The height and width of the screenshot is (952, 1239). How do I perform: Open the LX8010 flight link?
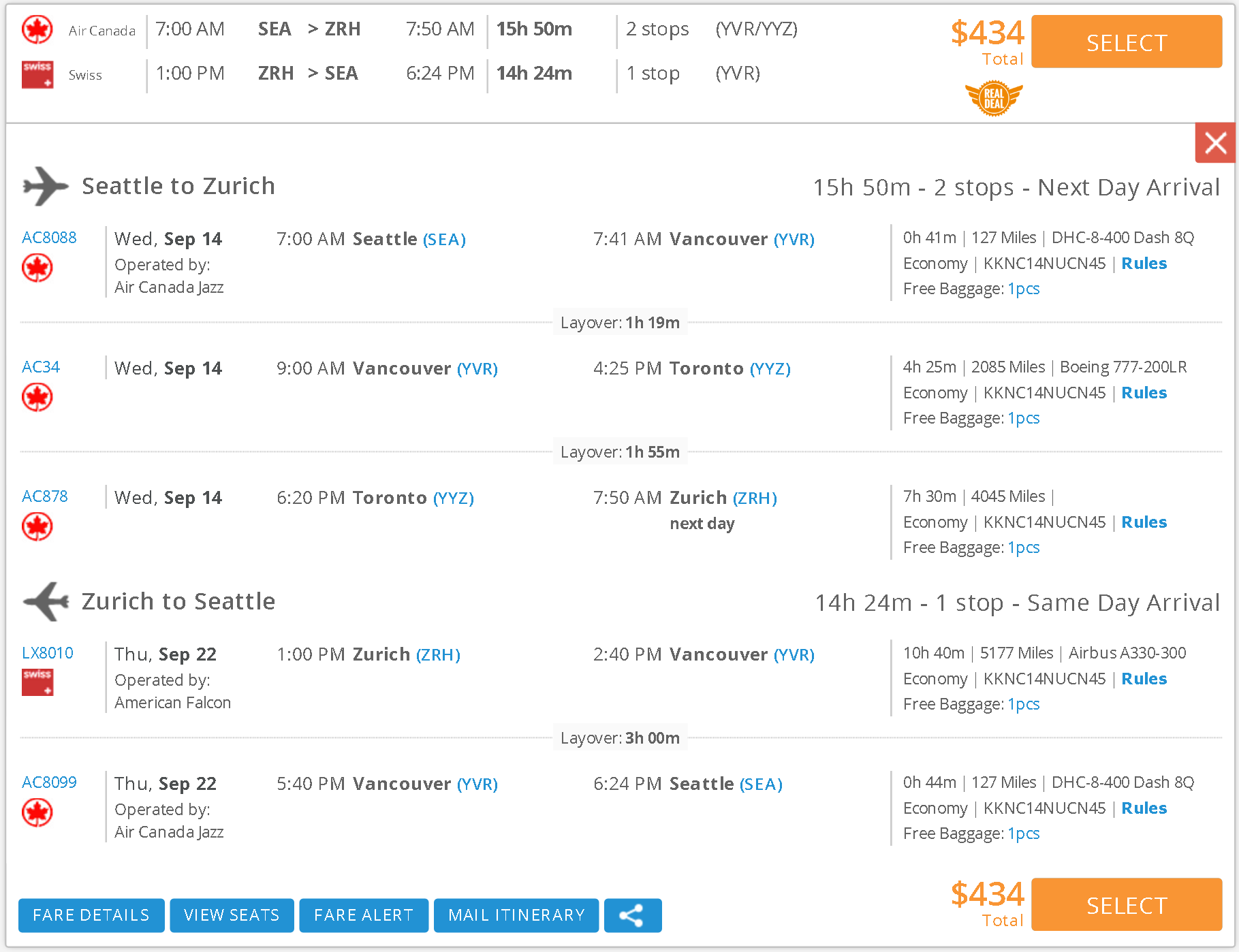(x=48, y=653)
